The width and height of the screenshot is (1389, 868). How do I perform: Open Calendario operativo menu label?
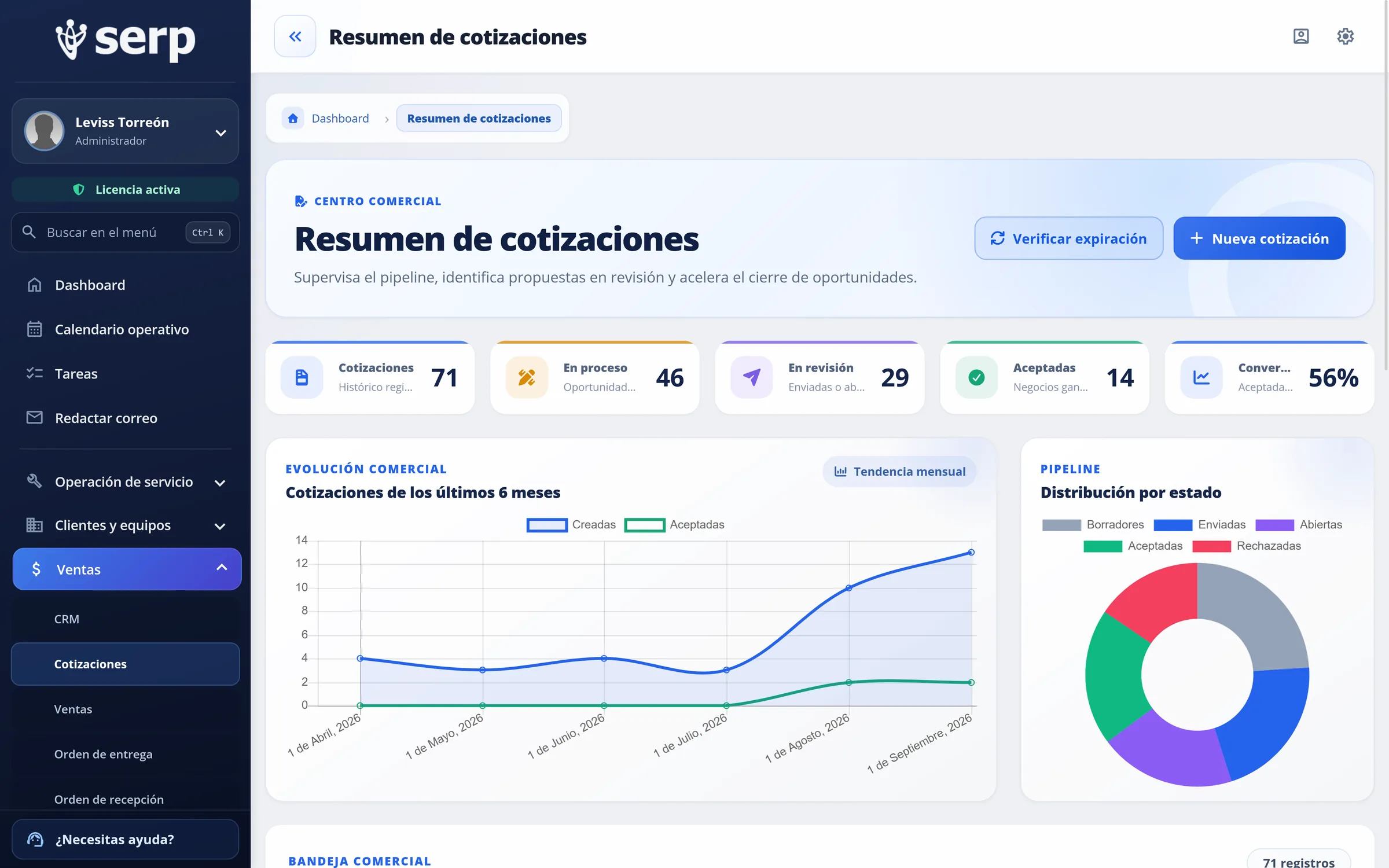tap(122, 329)
